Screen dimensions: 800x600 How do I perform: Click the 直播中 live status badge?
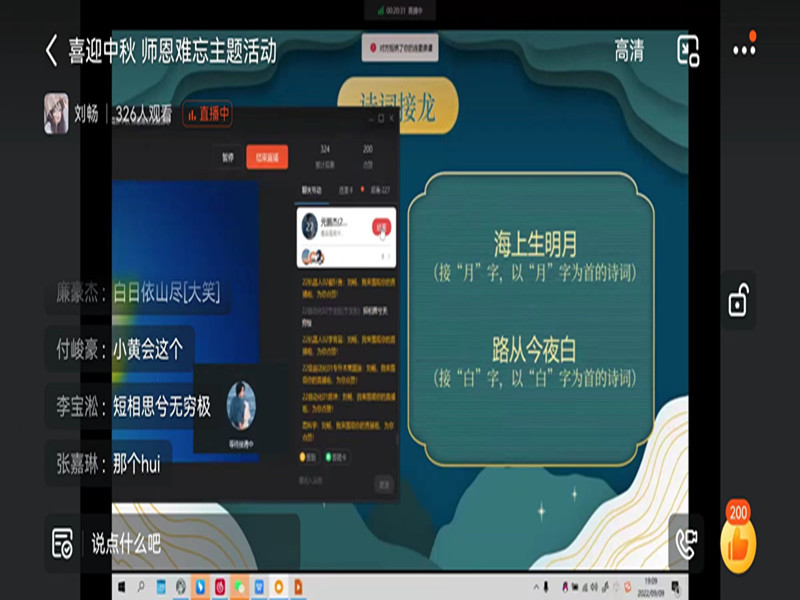(207, 114)
